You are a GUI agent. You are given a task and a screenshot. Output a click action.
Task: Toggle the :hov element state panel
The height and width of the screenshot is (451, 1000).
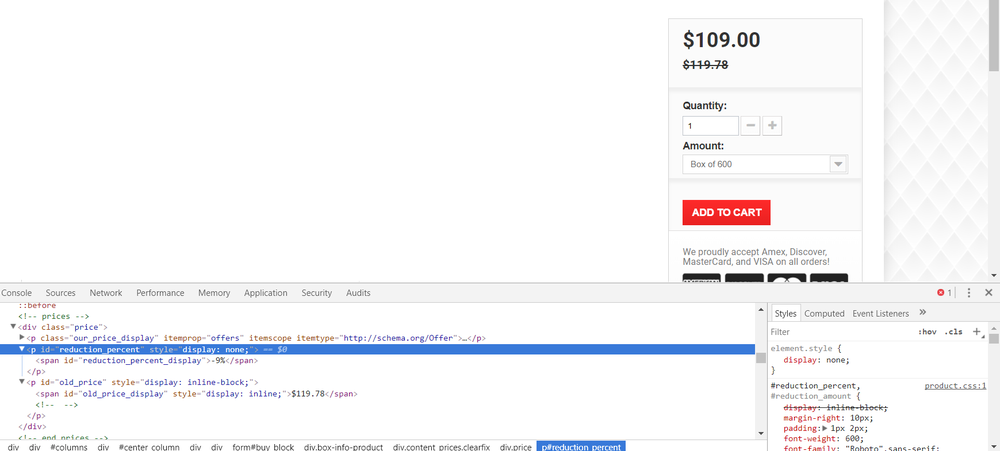927,332
